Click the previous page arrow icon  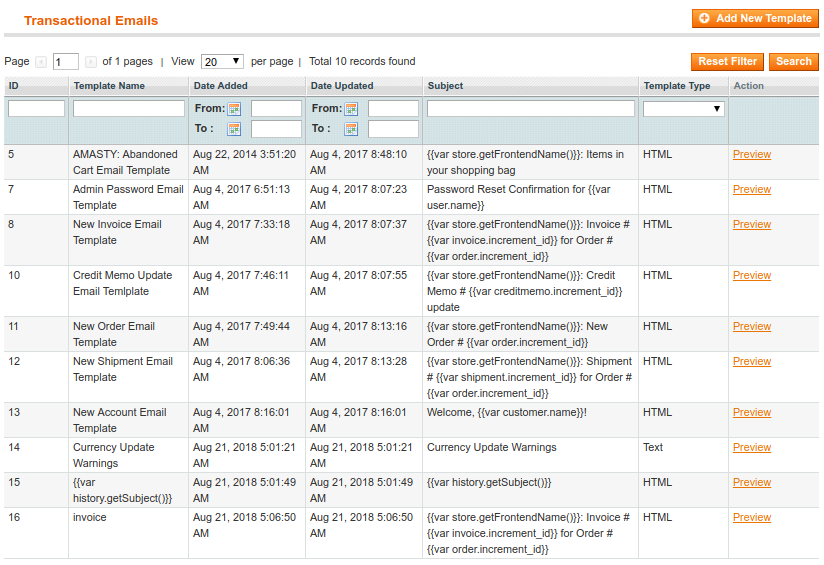(41, 62)
